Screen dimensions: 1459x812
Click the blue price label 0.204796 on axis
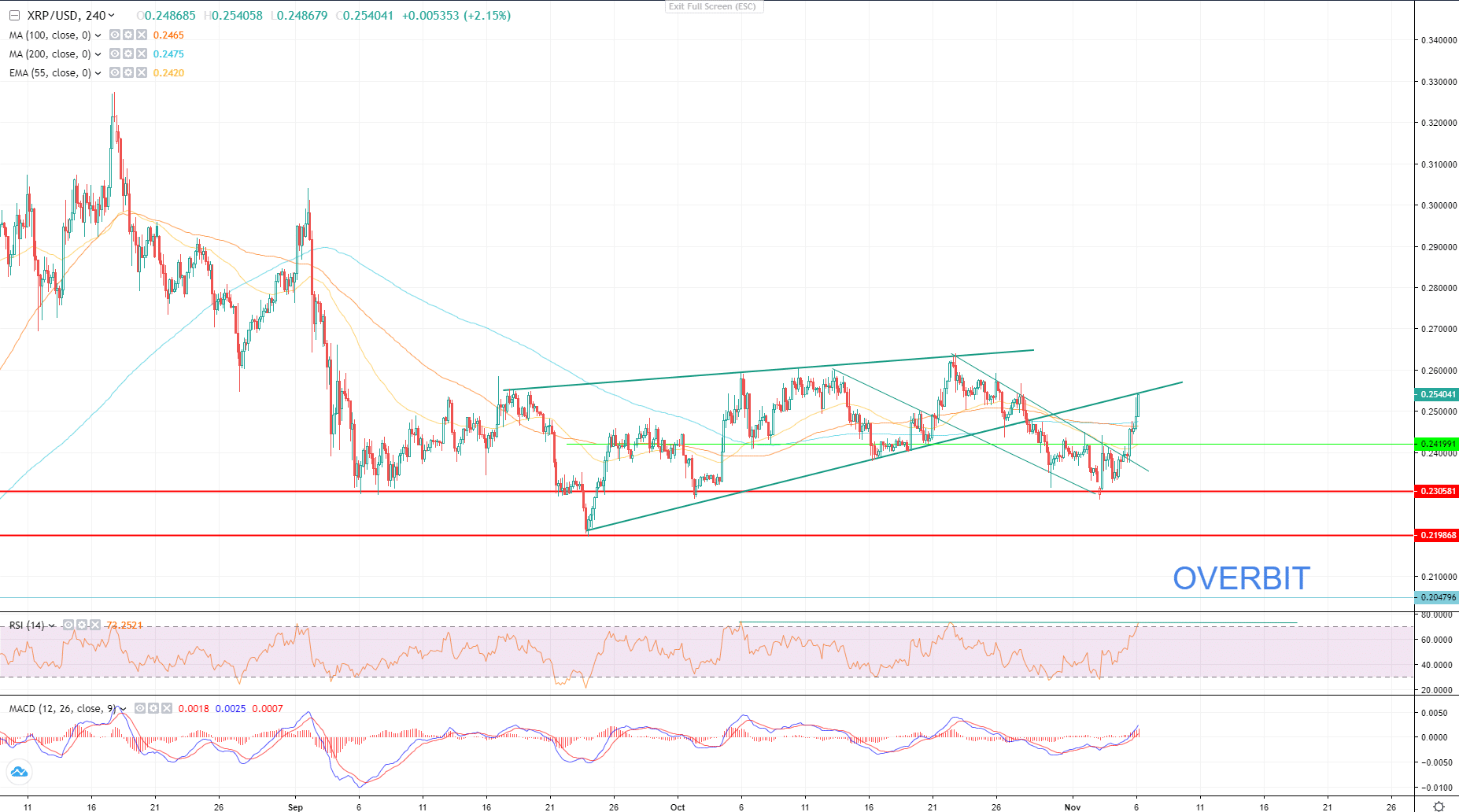click(x=1436, y=597)
